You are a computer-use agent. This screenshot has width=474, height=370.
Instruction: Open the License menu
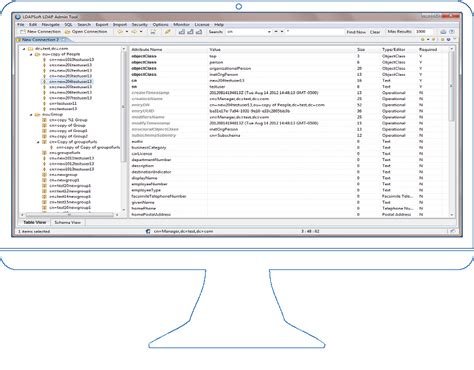click(x=202, y=25)
